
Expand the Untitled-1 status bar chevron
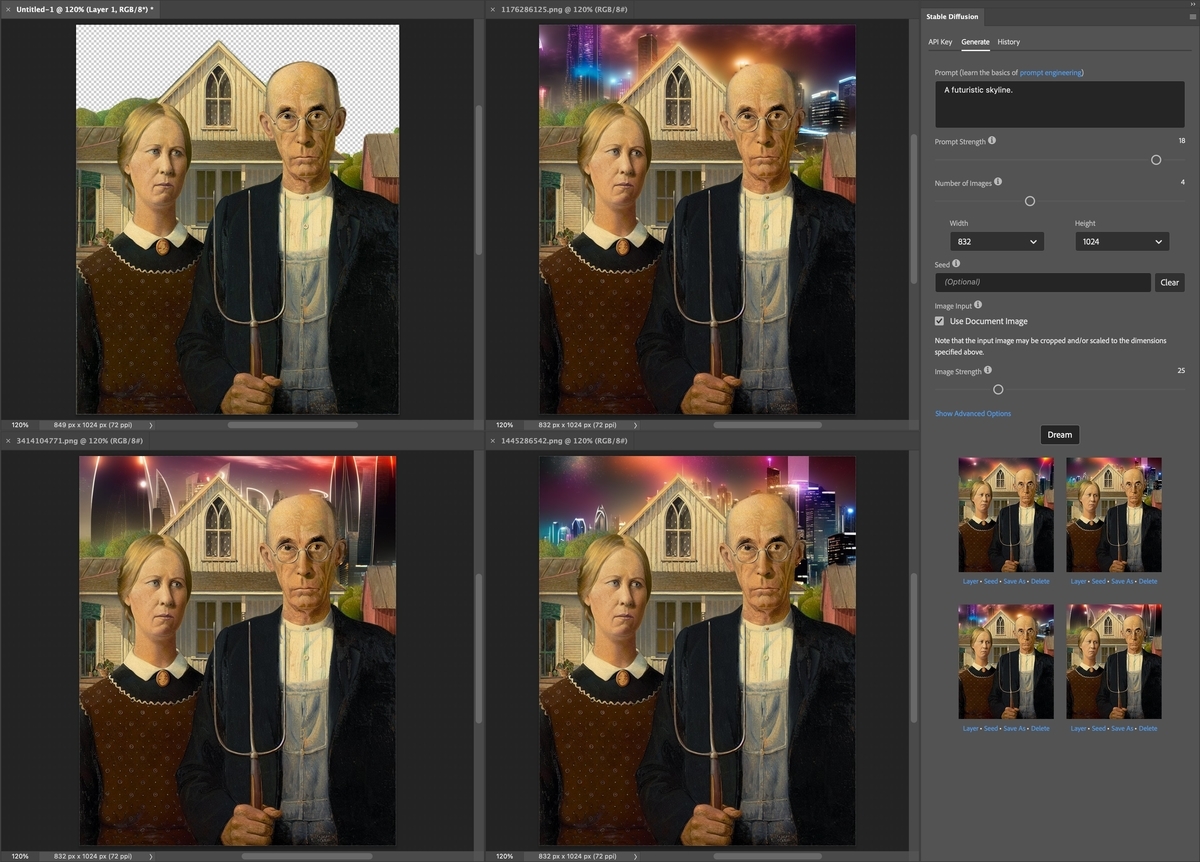pos(151,424)
